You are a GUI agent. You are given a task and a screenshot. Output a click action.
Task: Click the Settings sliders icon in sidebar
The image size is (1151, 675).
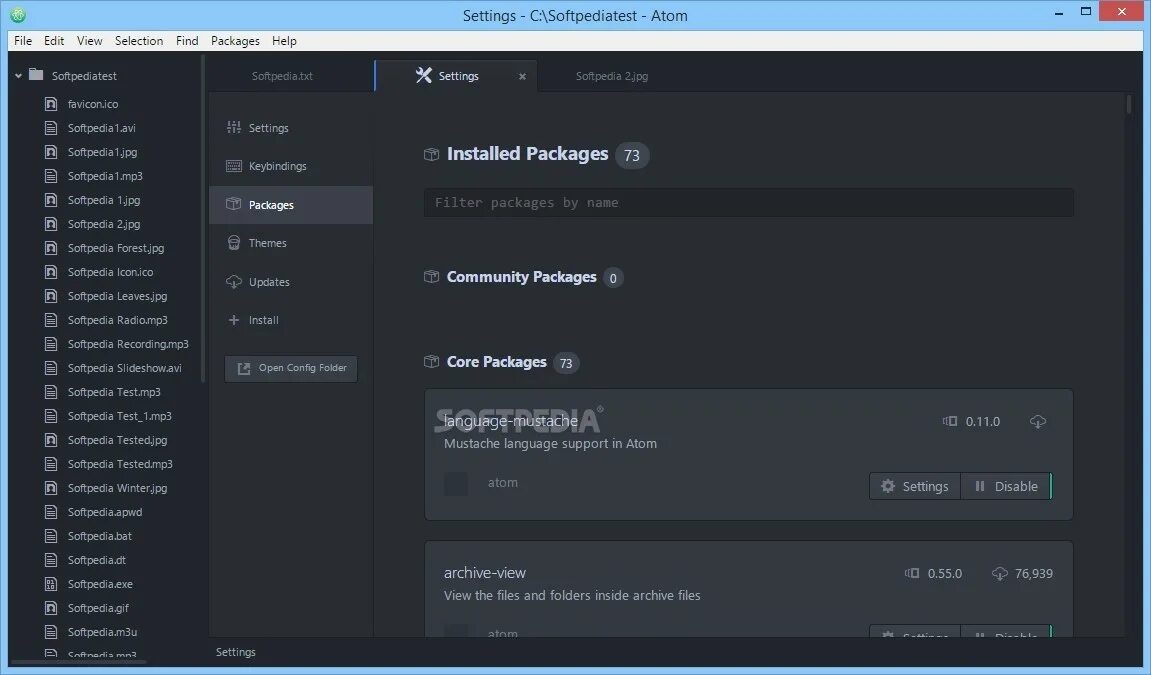tap(233, 128)
